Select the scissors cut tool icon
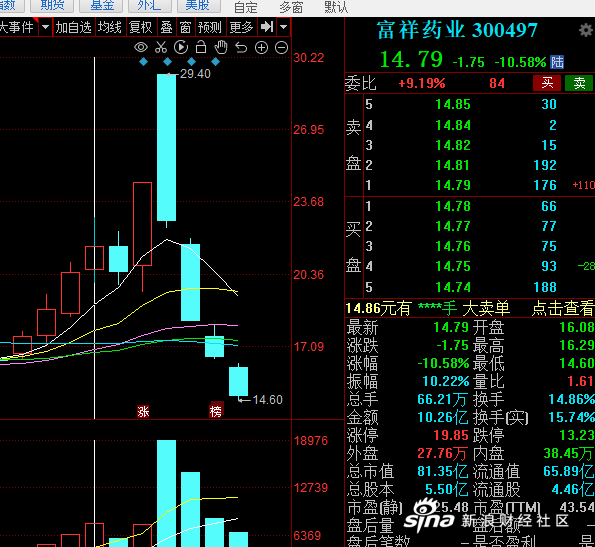 [x=161, y=47]
